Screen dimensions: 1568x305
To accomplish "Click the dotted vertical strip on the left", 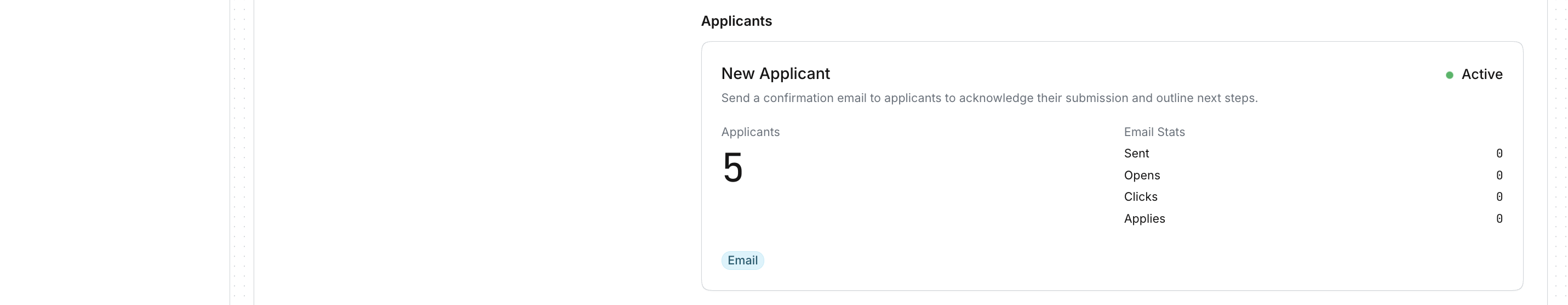I will pyautogui.click(x=242, y=152).
